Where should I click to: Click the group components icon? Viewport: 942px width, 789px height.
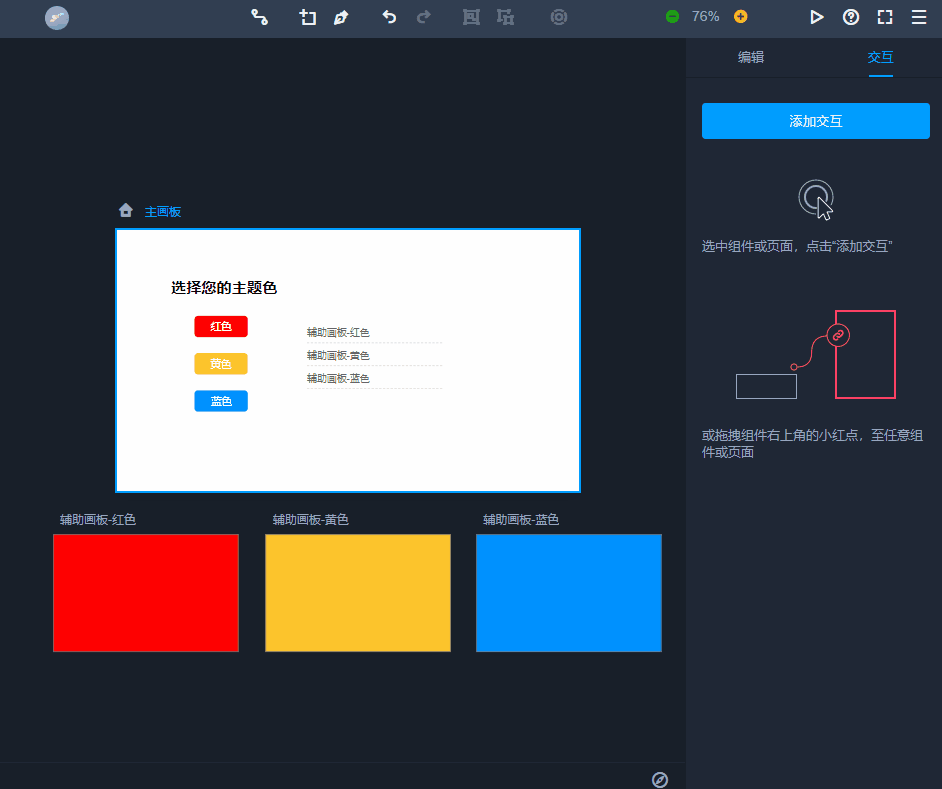(x=471, y=17)
